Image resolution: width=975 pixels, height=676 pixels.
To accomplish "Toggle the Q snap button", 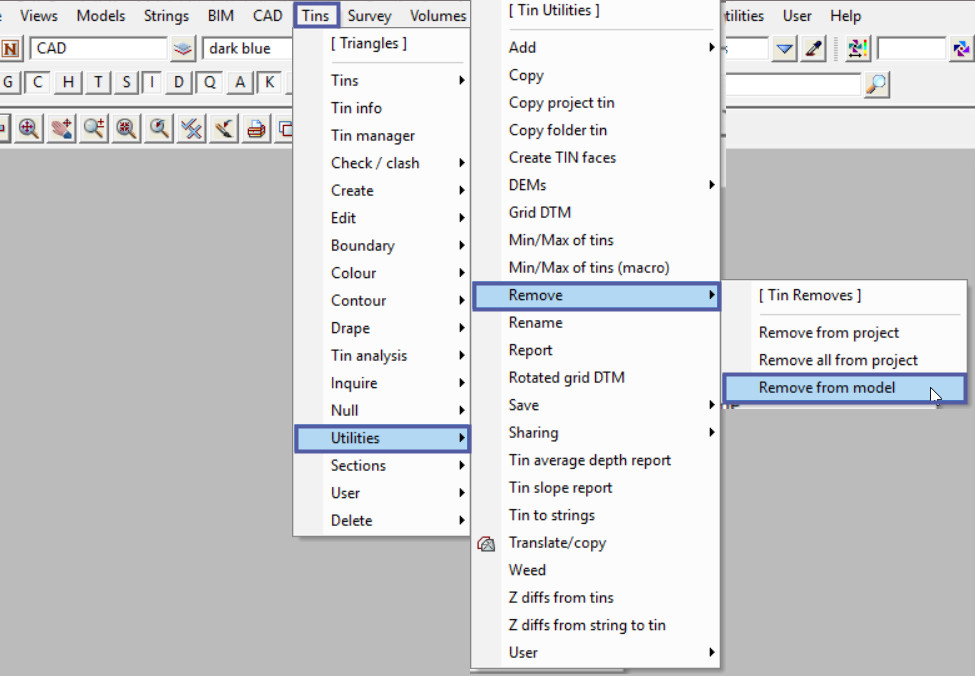I will click(x=210, y=83).
